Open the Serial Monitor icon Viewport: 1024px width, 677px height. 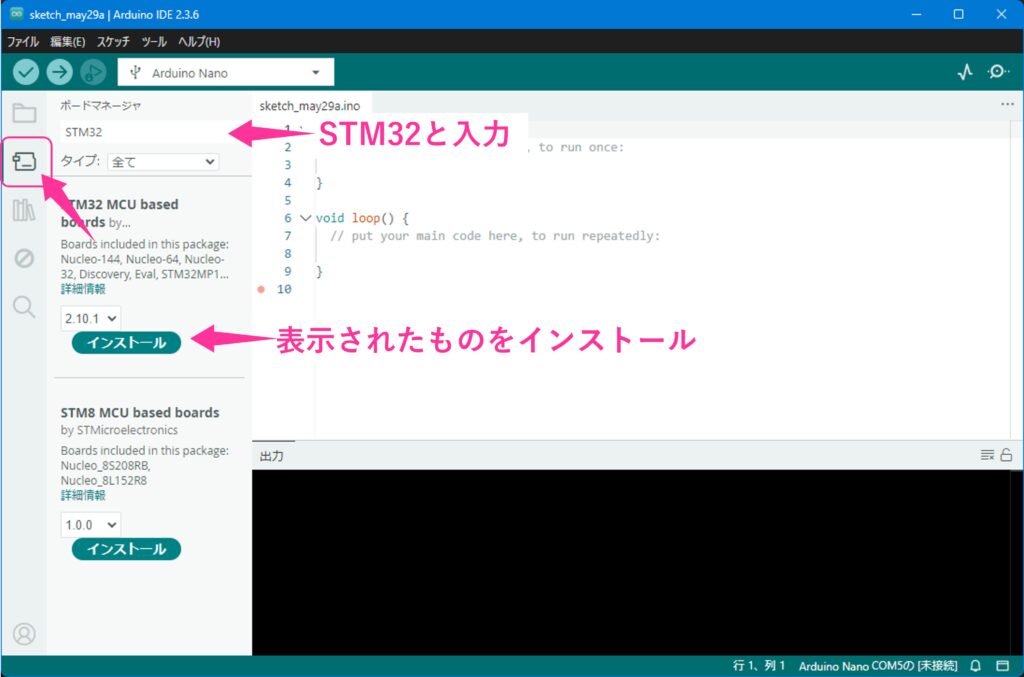point(997,71)
